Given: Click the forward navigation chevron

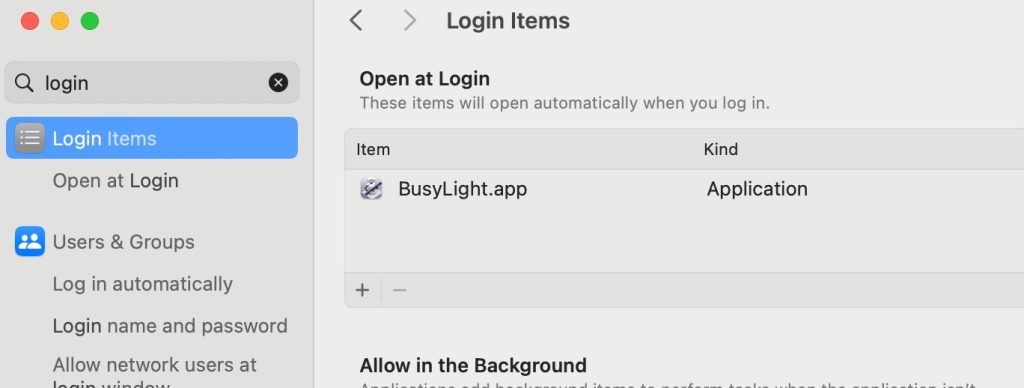Looking at the screenshot, I should (x=409, y=21).
